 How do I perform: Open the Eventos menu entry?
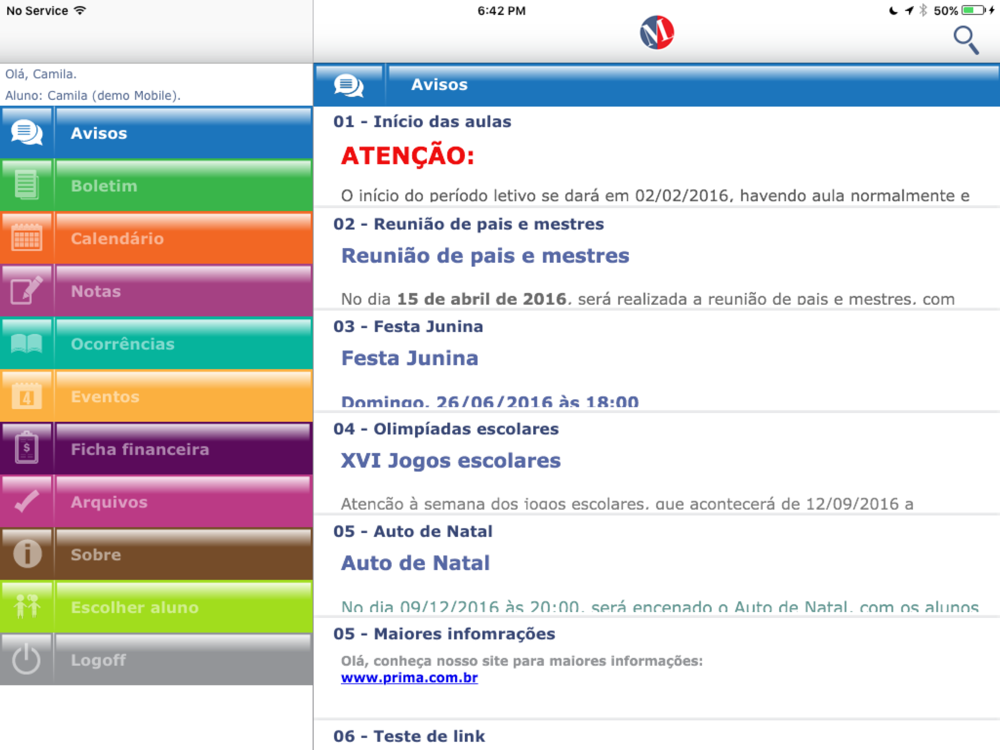(156, 396)
